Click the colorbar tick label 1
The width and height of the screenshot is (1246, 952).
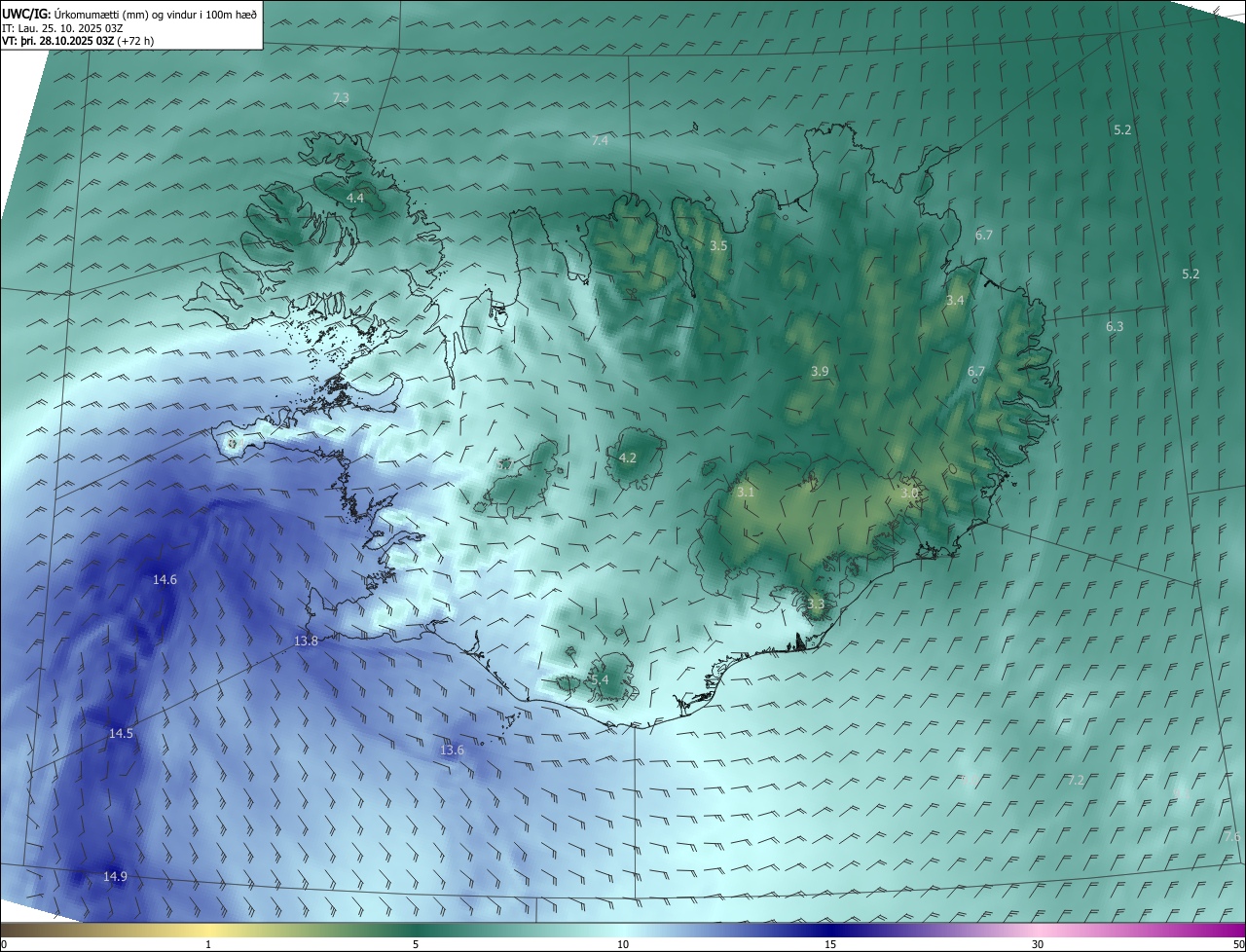(x=208, y=944)
